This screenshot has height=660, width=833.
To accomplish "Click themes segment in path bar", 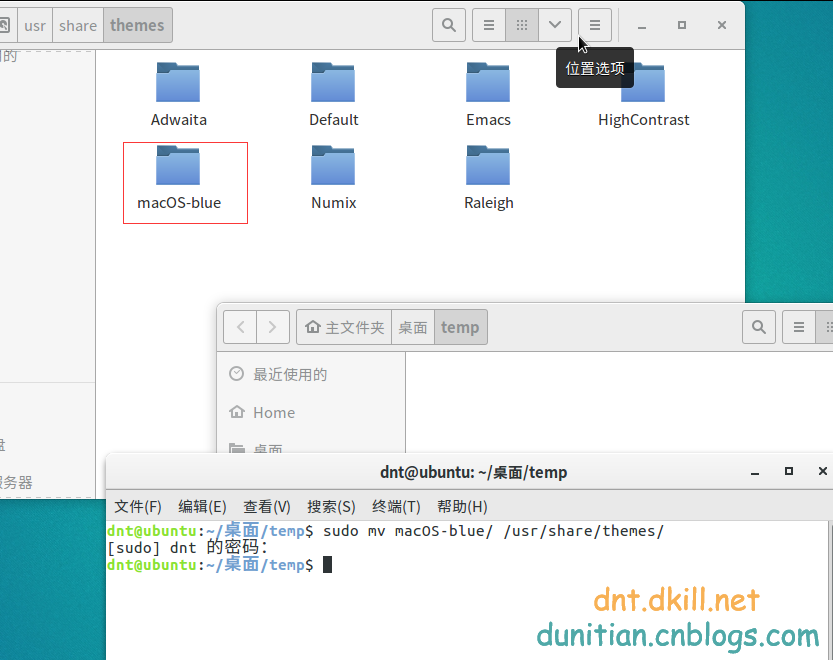I will tap(137, 26).
